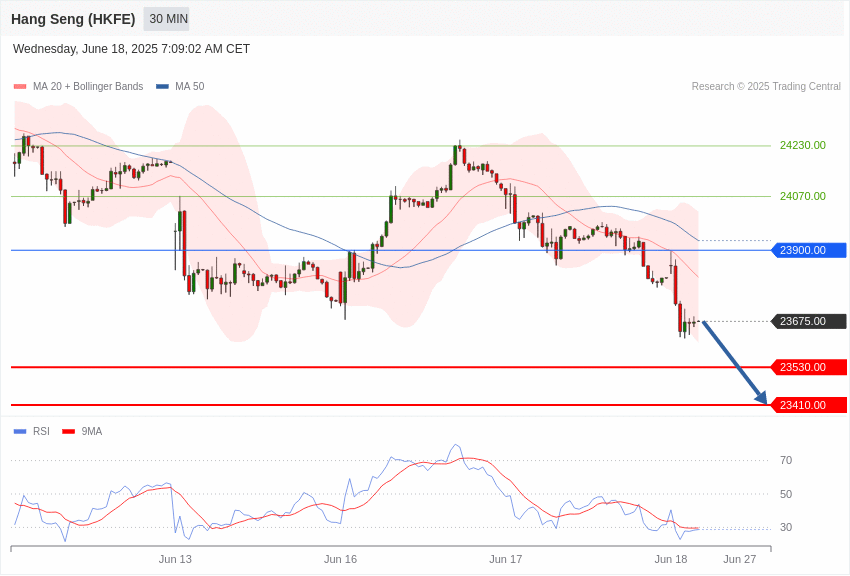Viewport: 850px width, 576px height.
Task: Click the MA 20 + Bollinger Bands legend label
Action: (88, 86)
